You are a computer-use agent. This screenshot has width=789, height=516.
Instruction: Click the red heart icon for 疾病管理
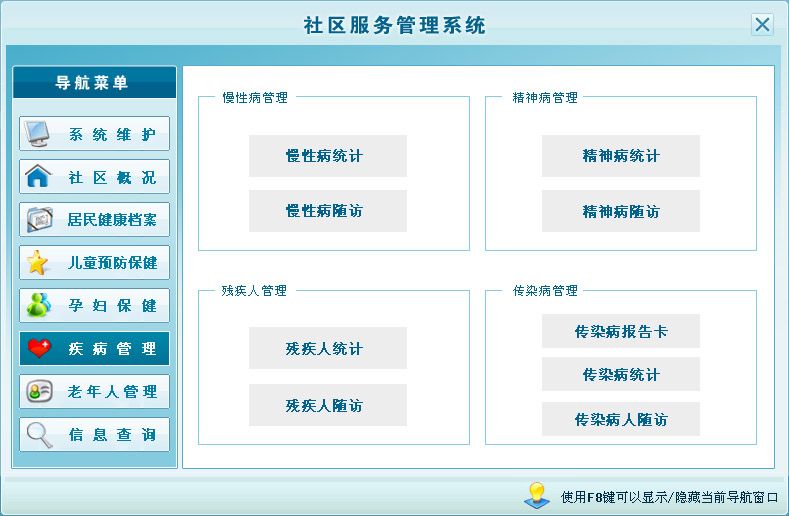[39, 348]
